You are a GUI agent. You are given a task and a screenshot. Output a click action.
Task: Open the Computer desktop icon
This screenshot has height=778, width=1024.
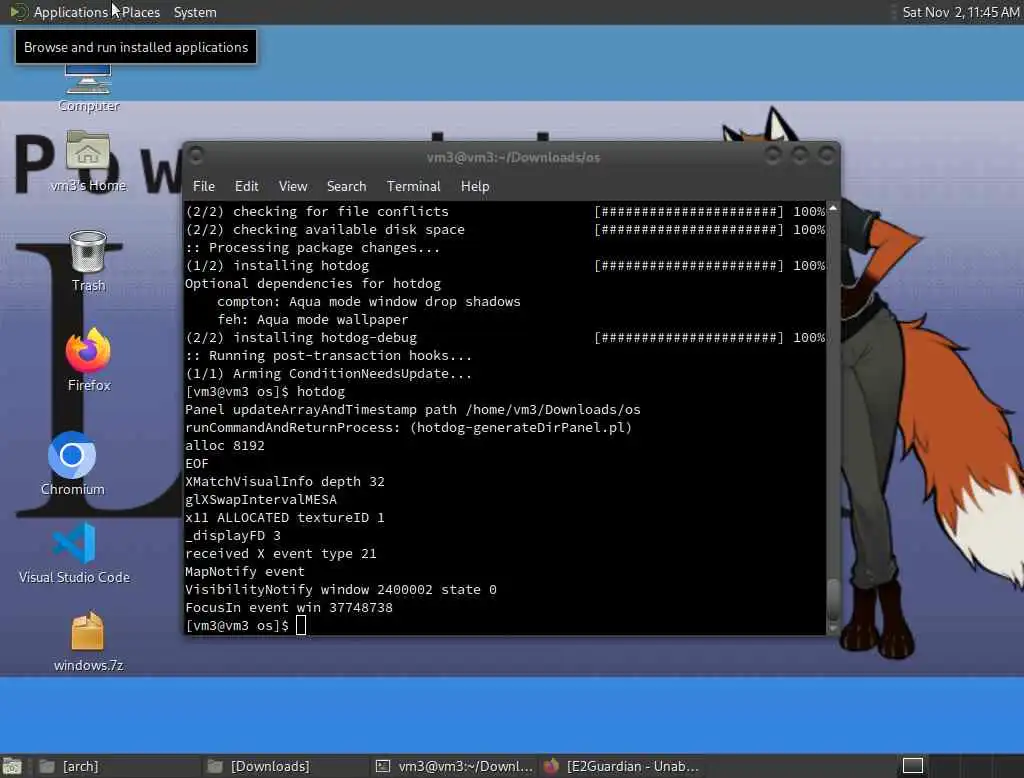[x=88, y=88]
